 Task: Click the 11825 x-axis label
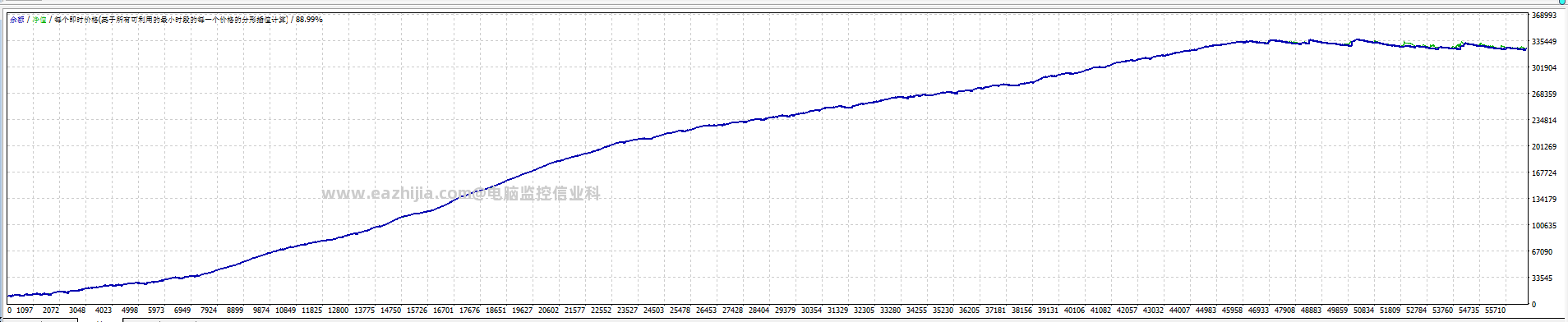(x=312, y=310)
